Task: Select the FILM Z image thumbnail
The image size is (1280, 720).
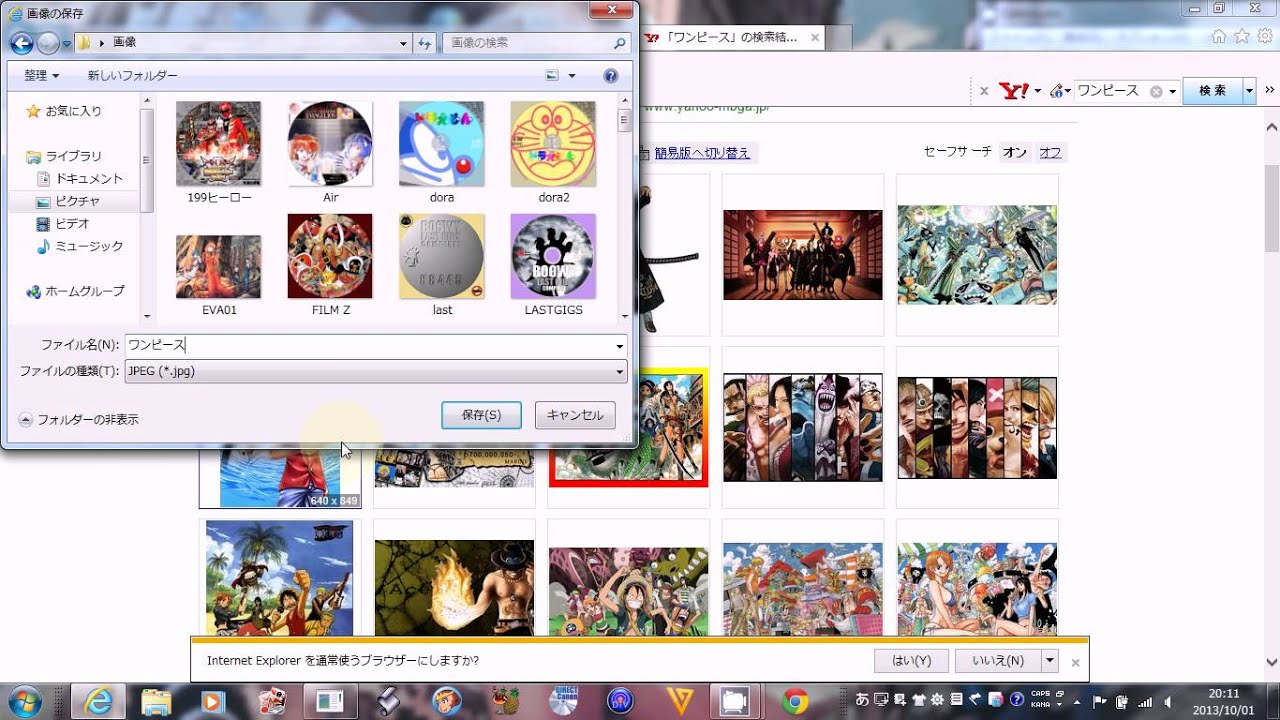Action: 330,265
